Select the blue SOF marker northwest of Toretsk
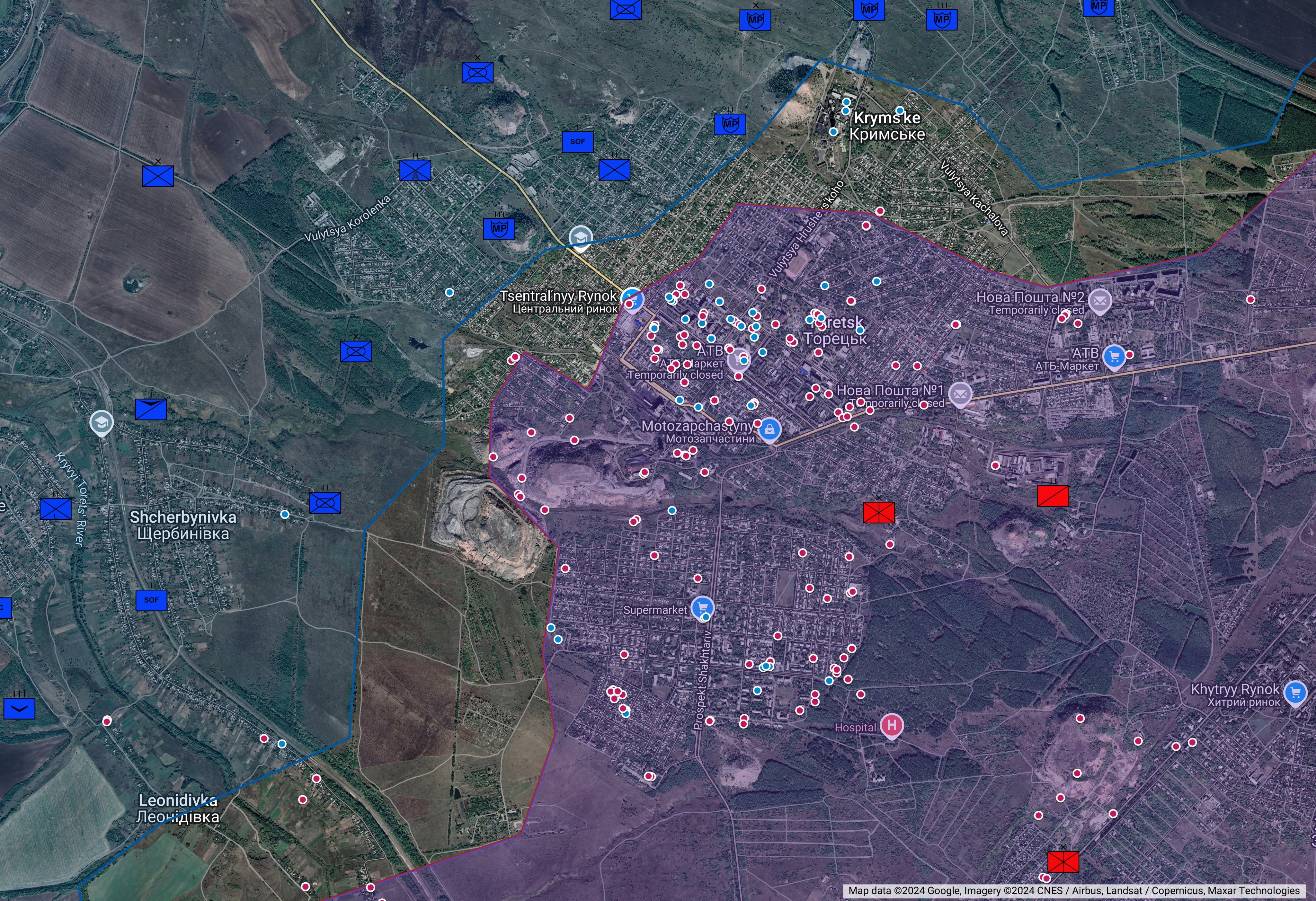The image size is (1316, 901). 577,141
